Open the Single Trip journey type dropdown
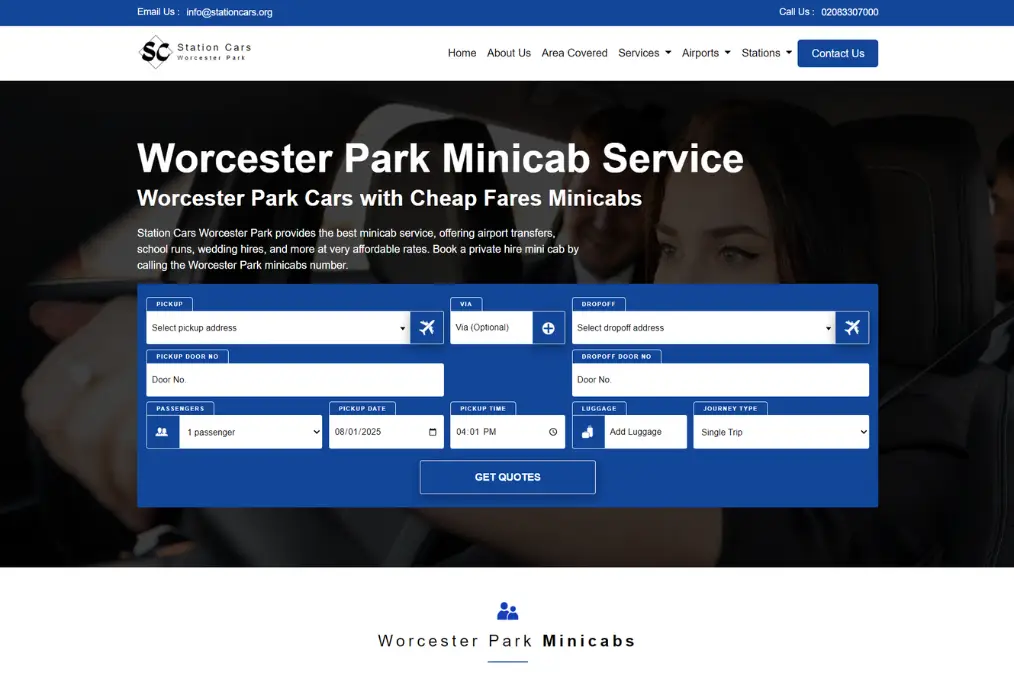 (781, 432)
